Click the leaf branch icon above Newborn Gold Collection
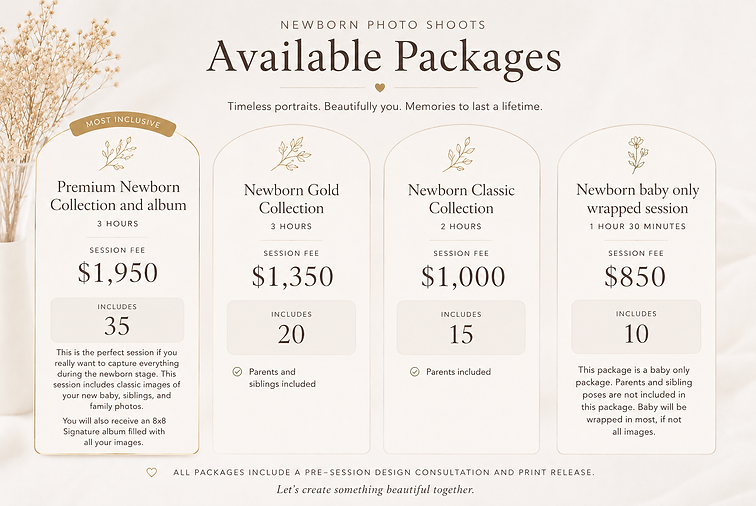This screenshot has width=756, height=506. pos(291,154)
